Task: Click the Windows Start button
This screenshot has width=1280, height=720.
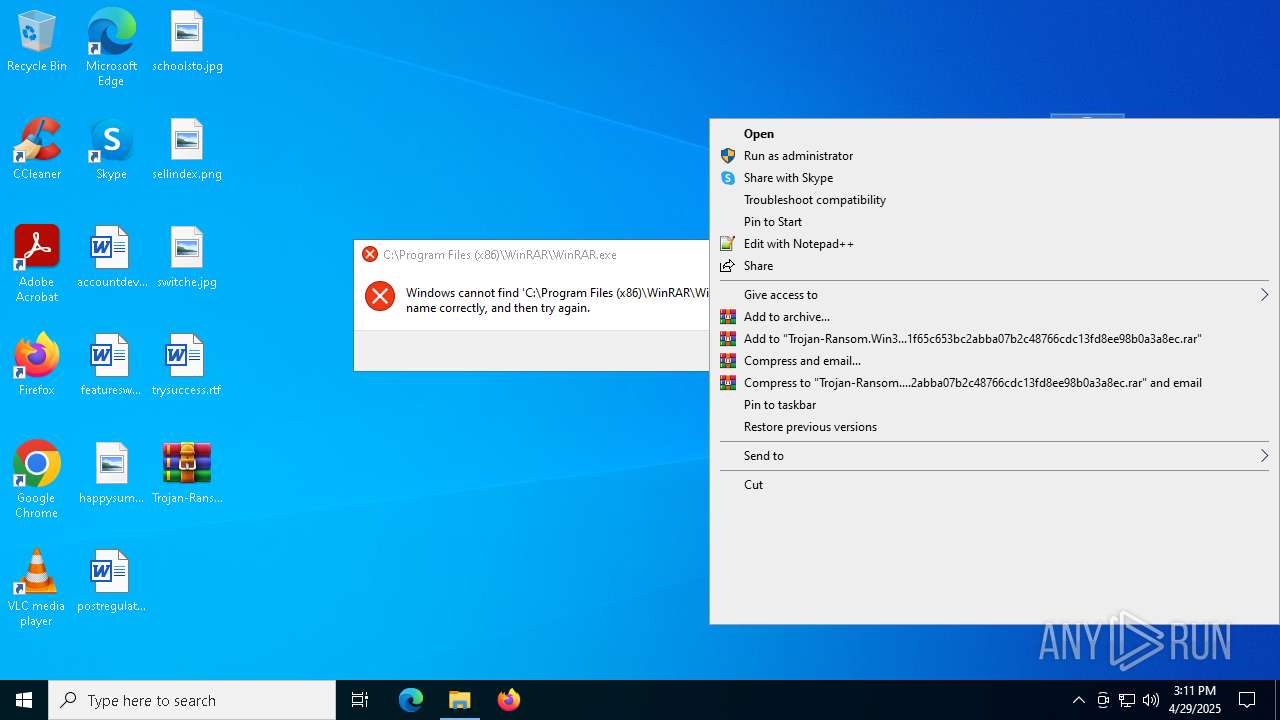Action: [x=24, y=700]
